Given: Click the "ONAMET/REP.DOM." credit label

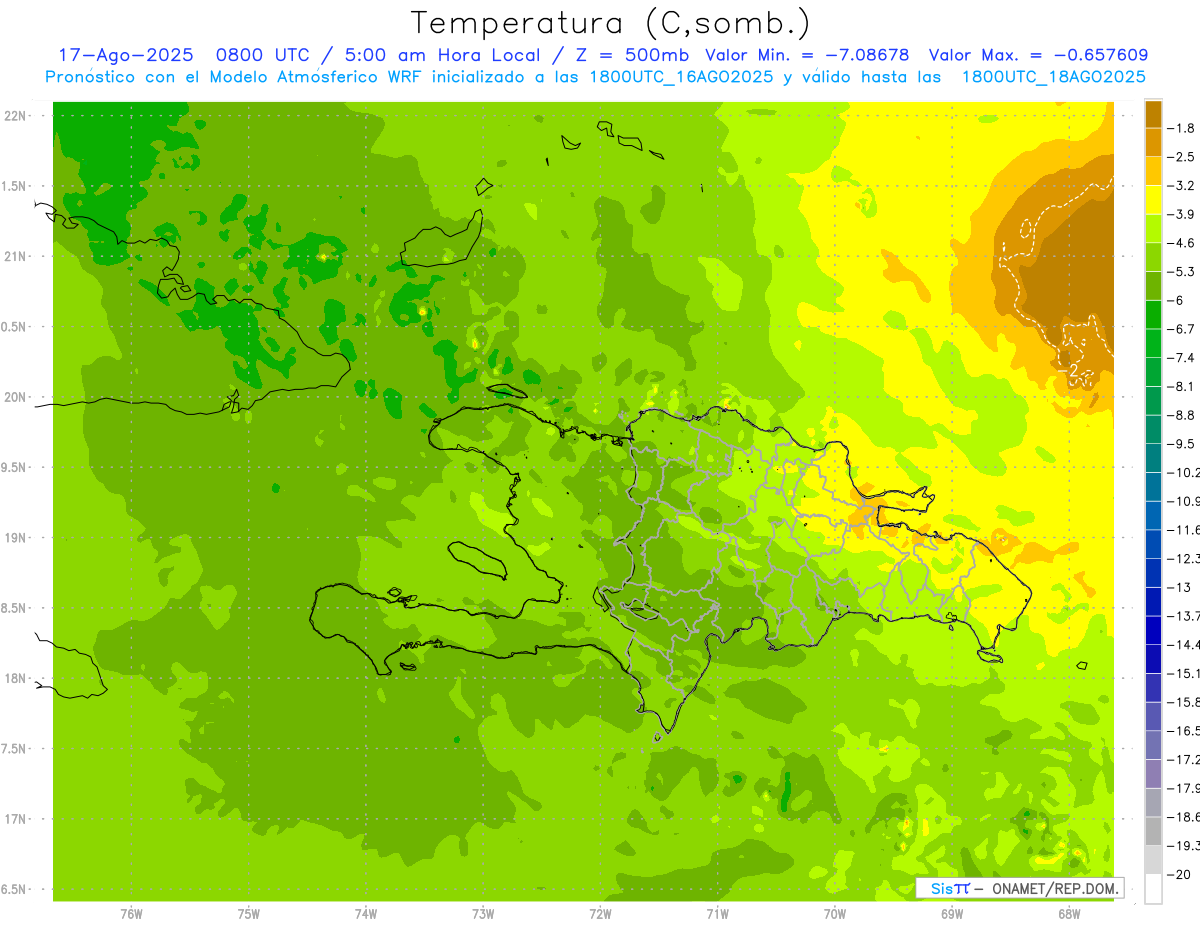Looking at the screenshot, I should pyautogui.click(x=1054, y=888).
